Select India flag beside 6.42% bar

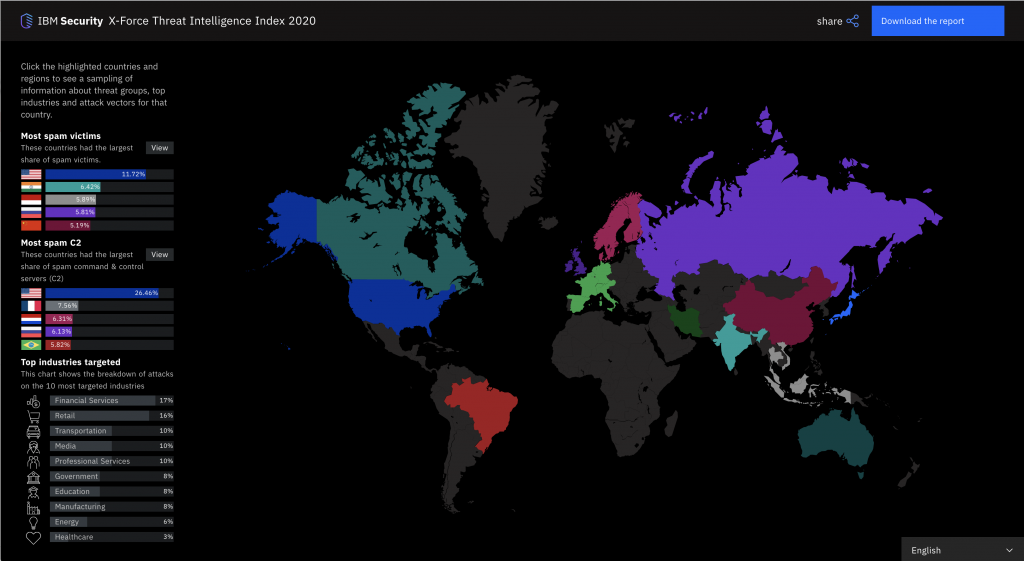click(31, 187)
